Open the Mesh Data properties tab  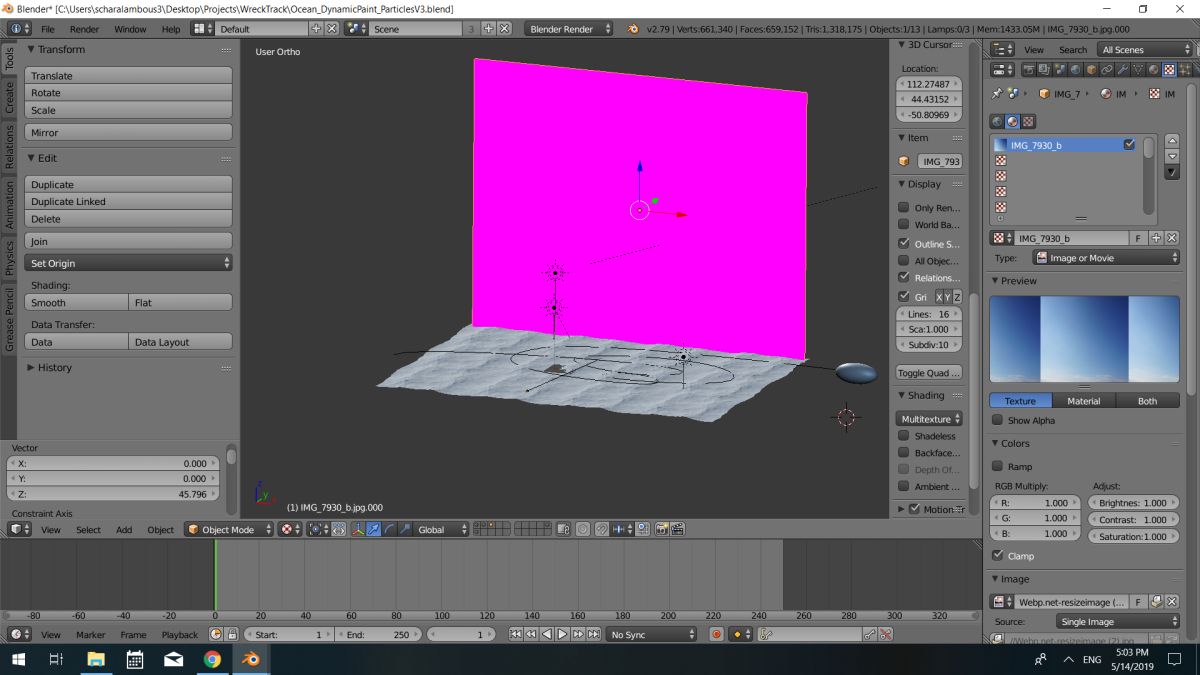1138,69
